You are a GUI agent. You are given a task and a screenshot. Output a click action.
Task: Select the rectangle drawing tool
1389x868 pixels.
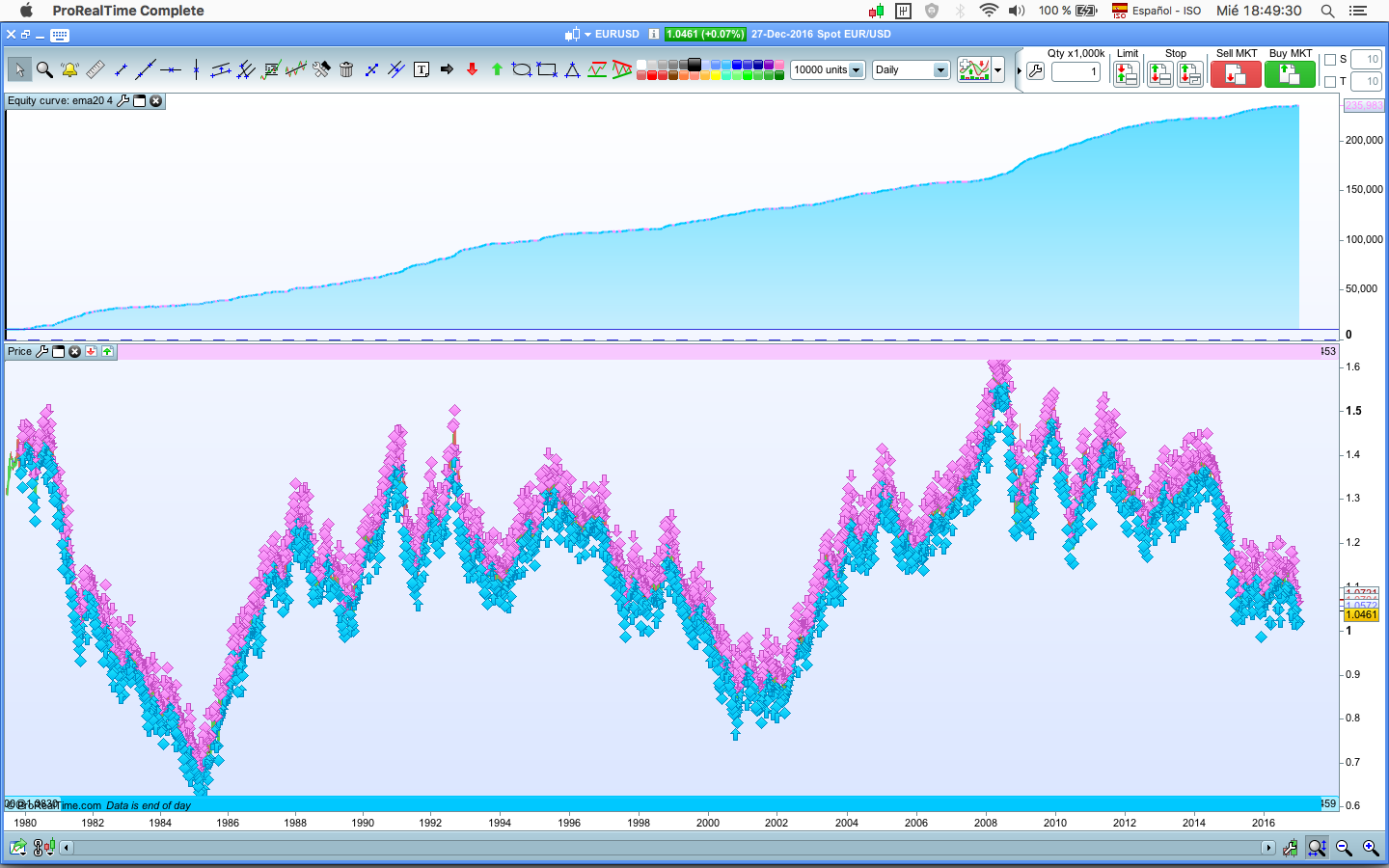[x=547, y=69]
